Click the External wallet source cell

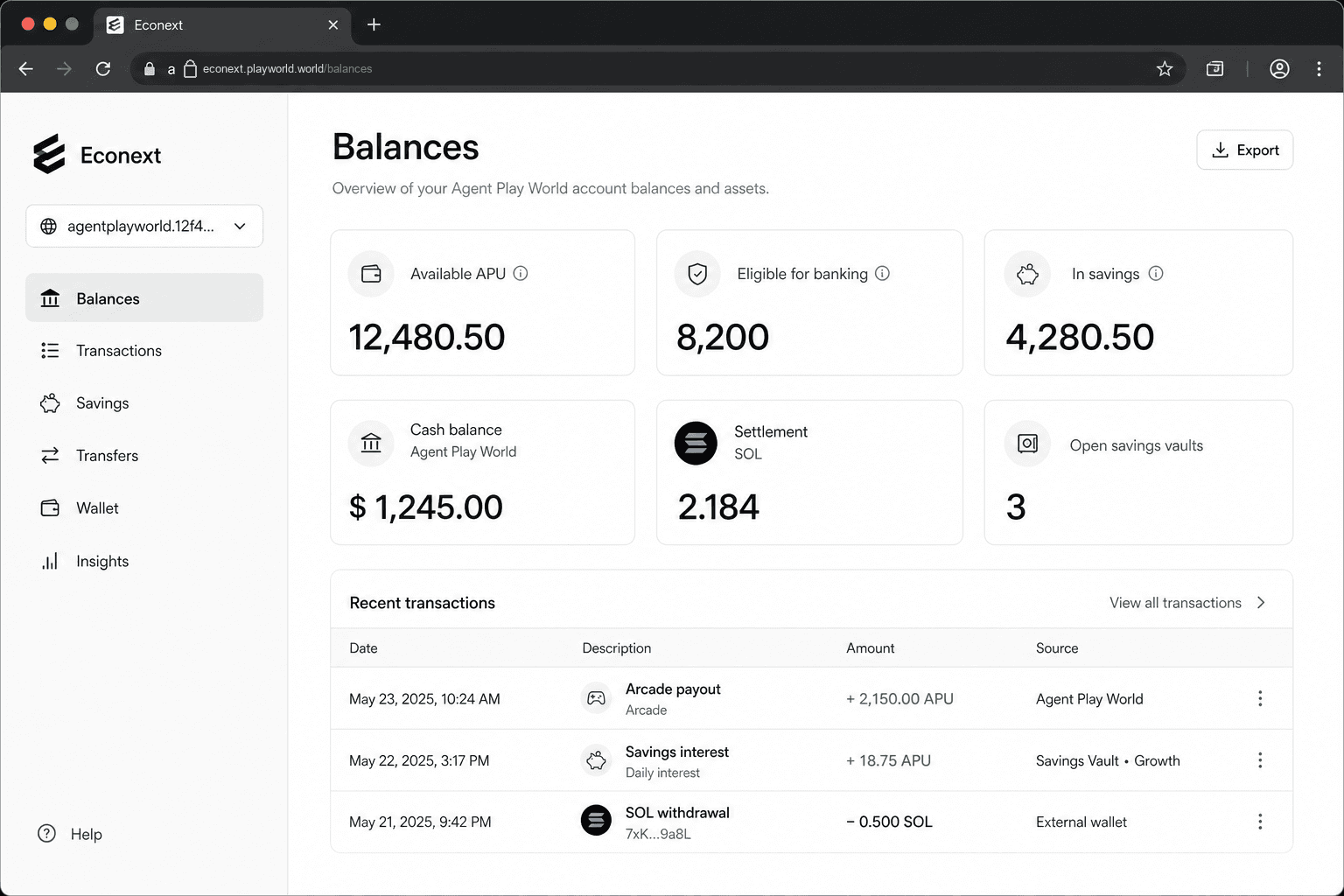[1081, 822]
